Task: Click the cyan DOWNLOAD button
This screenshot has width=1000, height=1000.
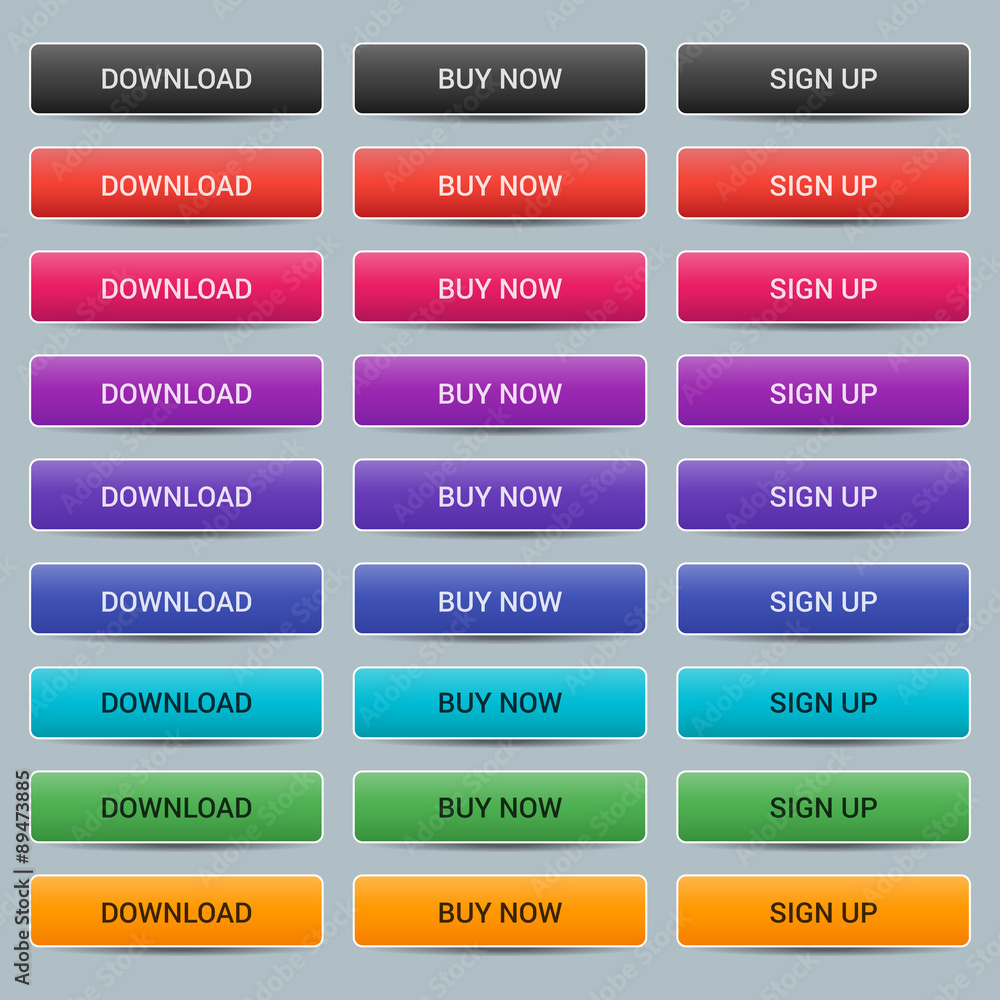Action: (x=176, y=703)
